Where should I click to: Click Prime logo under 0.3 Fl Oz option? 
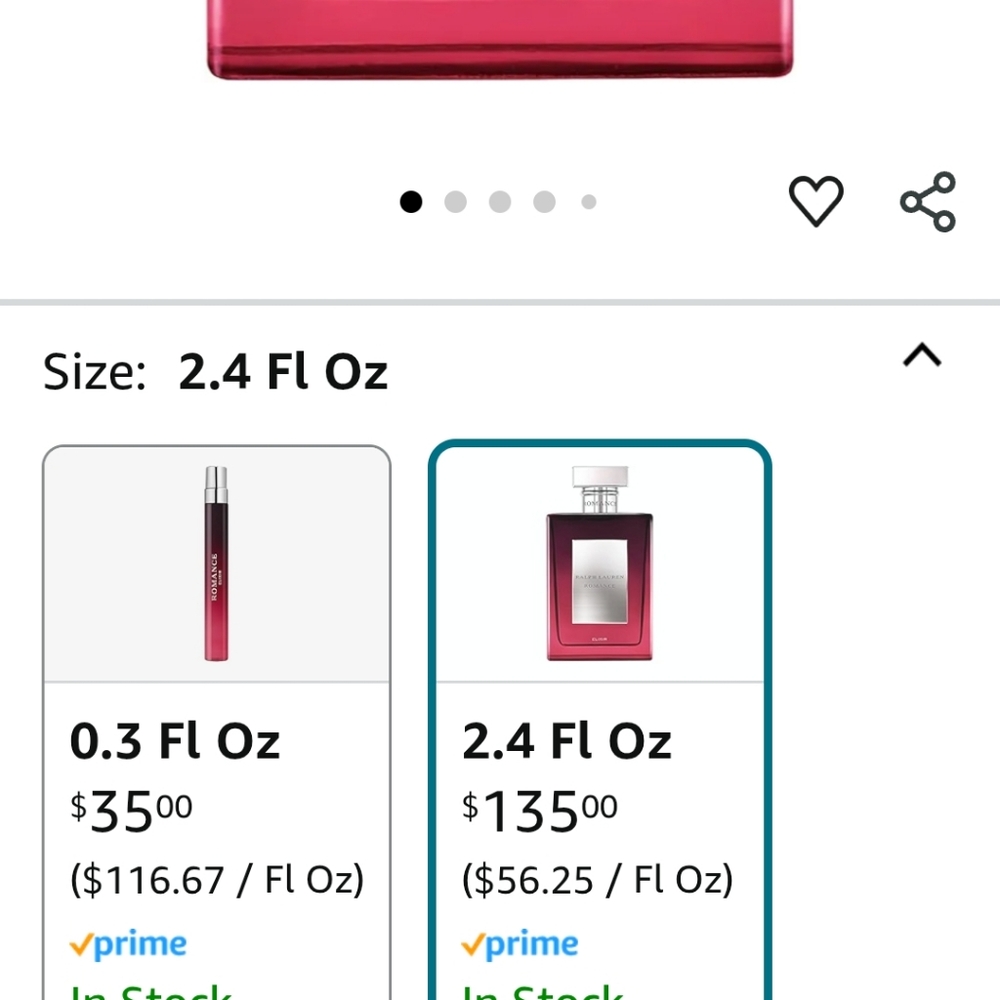pyautogui.click(x=128, y=944)
